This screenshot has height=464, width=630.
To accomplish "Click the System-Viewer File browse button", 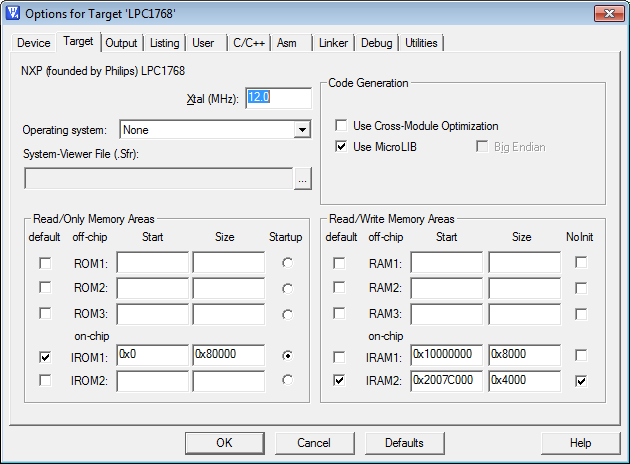I will [303, 179].
